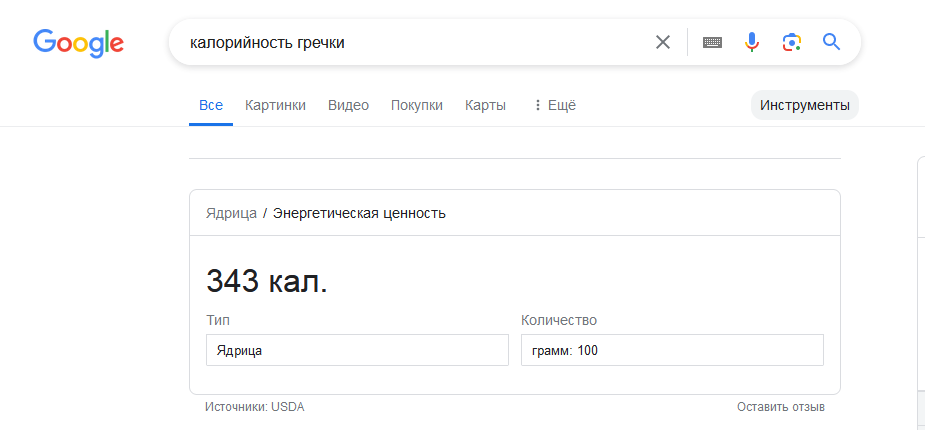This screenshot has height=430, width=925.
Task: Select the Все tab
Action: click(x=210, y=105)
